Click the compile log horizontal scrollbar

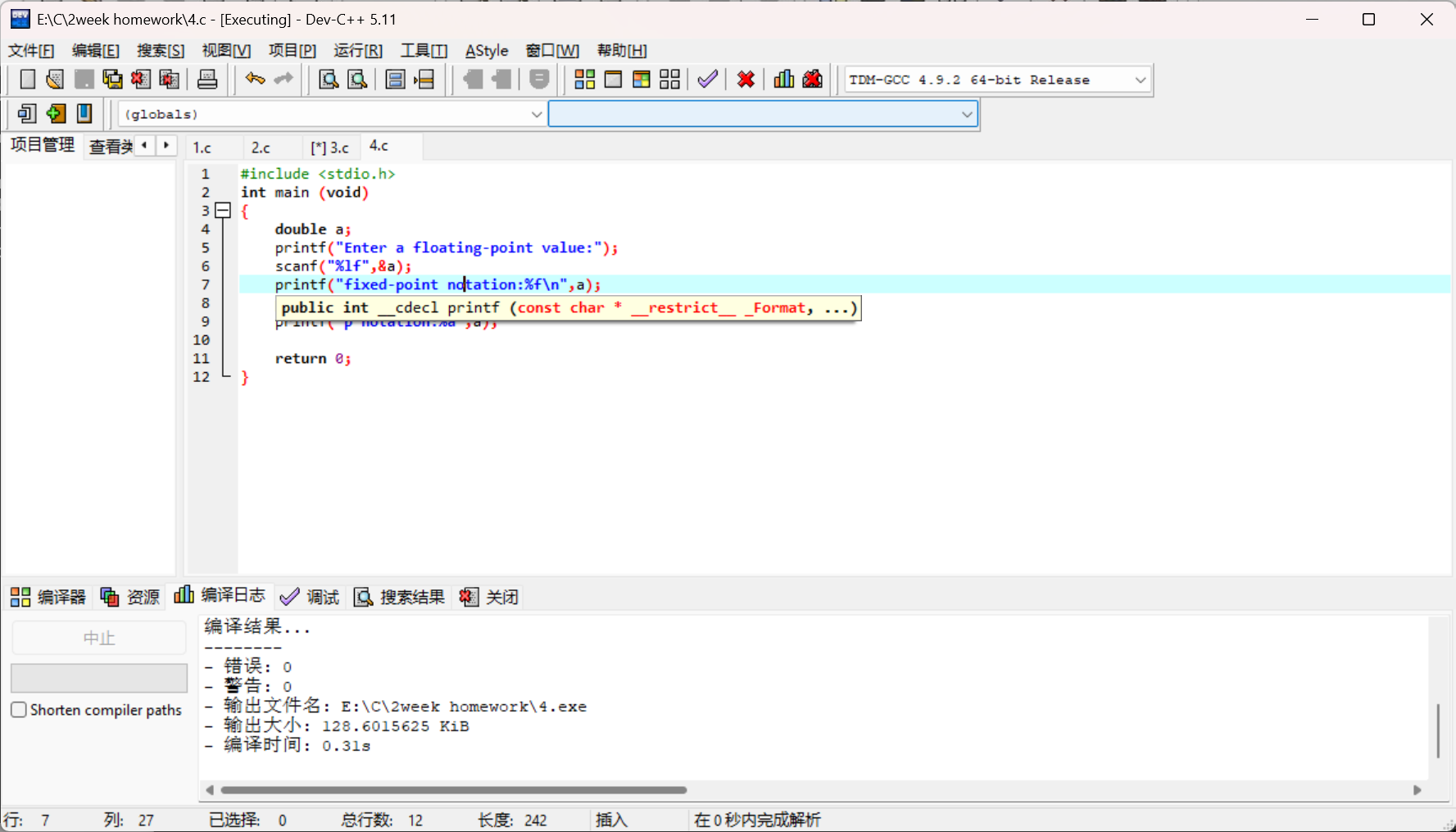tap(454, 790)
